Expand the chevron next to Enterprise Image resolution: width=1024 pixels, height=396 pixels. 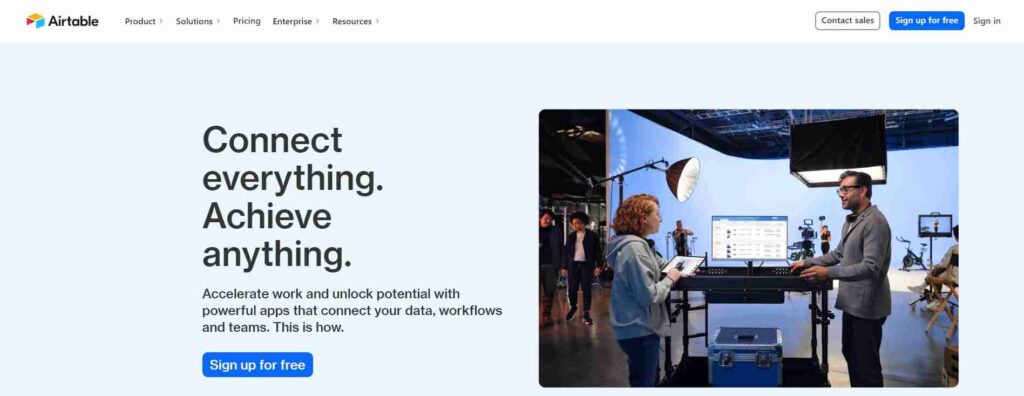[317, 21]
